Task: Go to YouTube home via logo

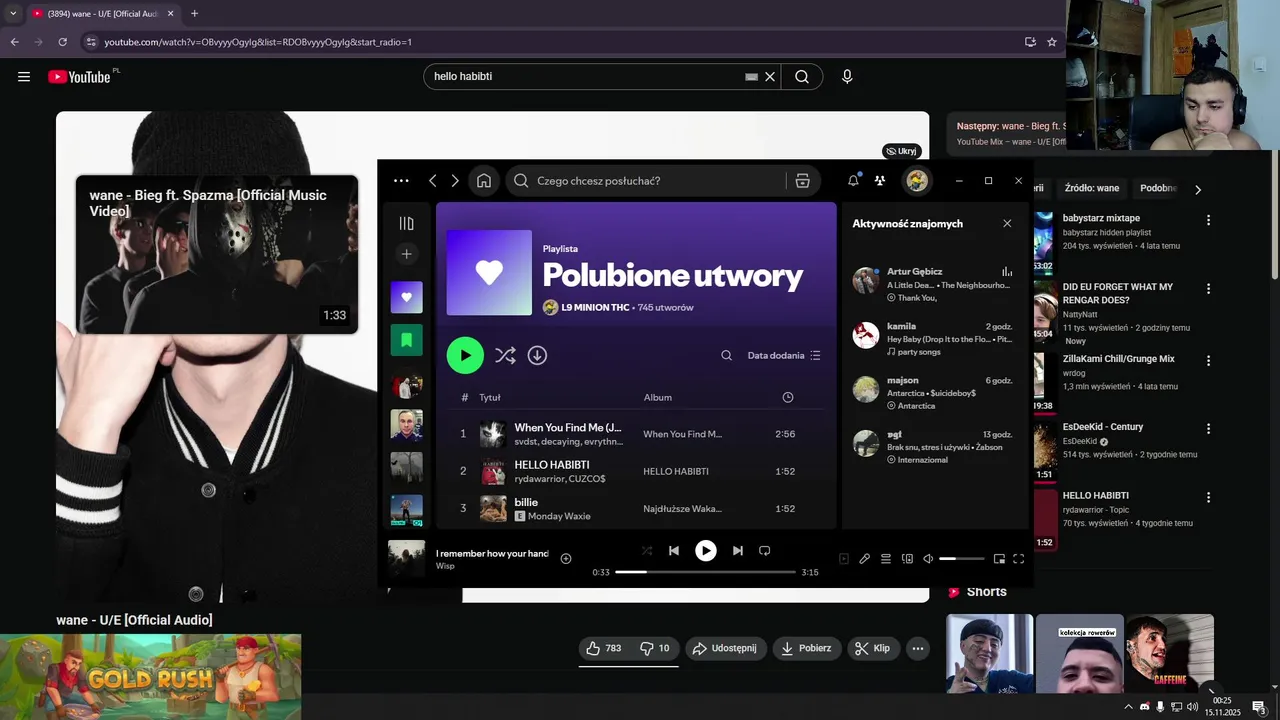Action: (x=79, y=77)
